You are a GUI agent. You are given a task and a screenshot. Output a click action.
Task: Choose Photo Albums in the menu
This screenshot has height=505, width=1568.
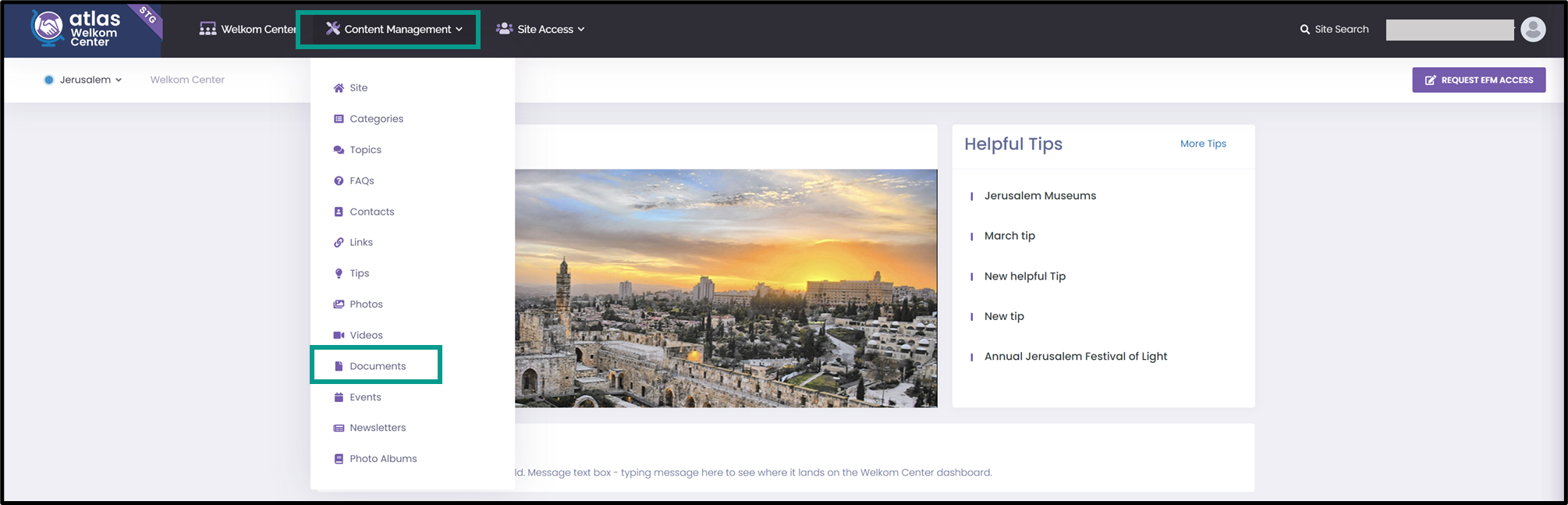tap(384, 459)
